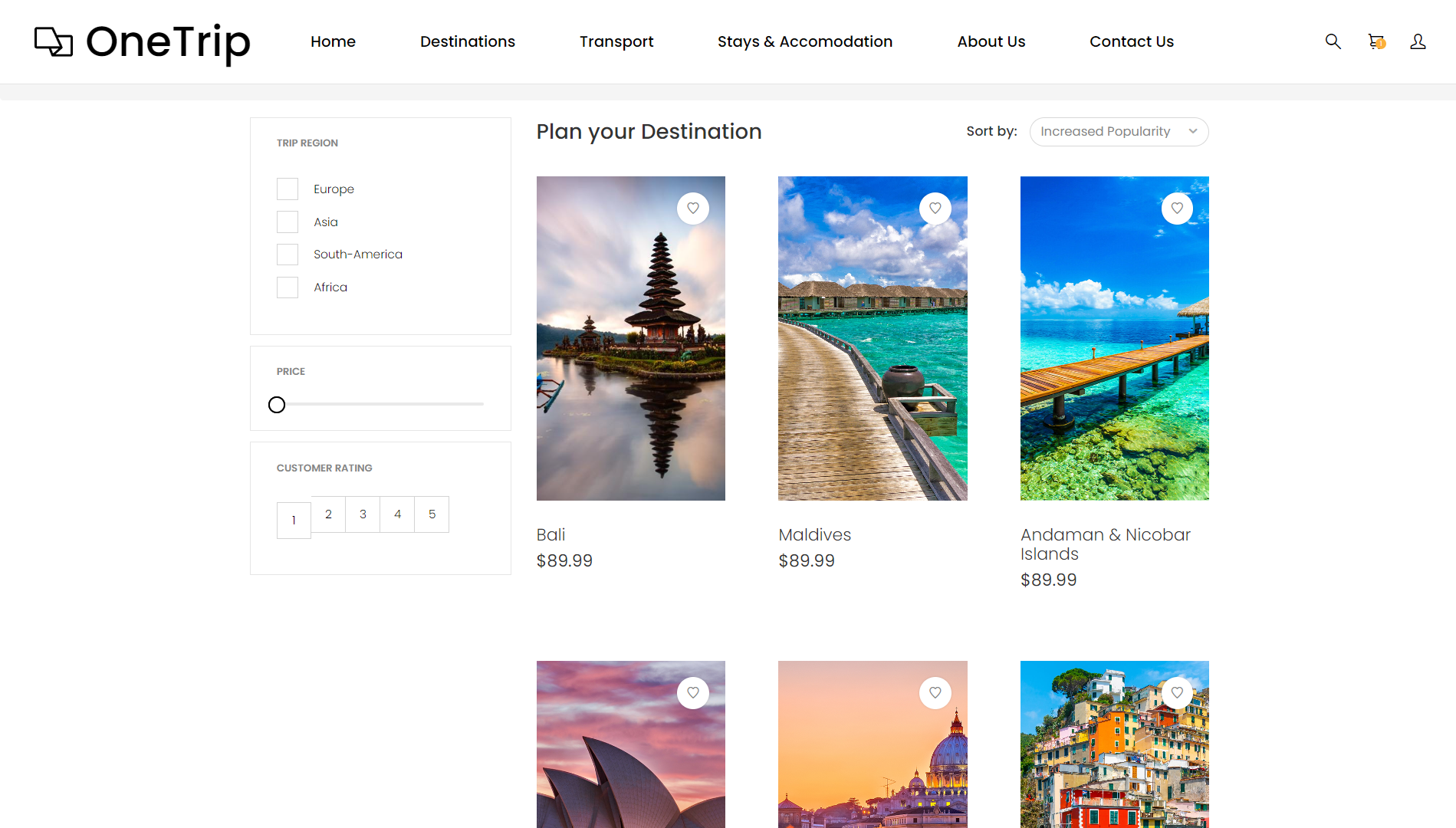Click the sort dropdown chevron arrow
1456x828 pixels.
(1193, 131)
